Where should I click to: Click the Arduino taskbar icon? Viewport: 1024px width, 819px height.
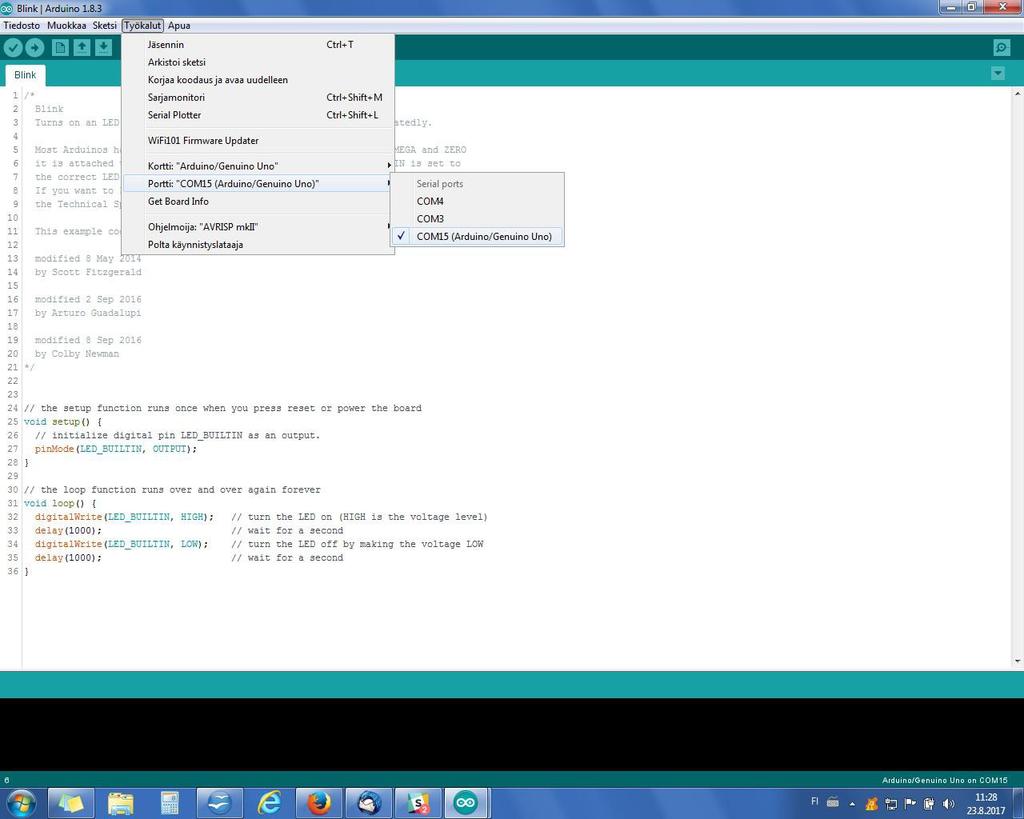pyautogui.click(x=466, y=803)
